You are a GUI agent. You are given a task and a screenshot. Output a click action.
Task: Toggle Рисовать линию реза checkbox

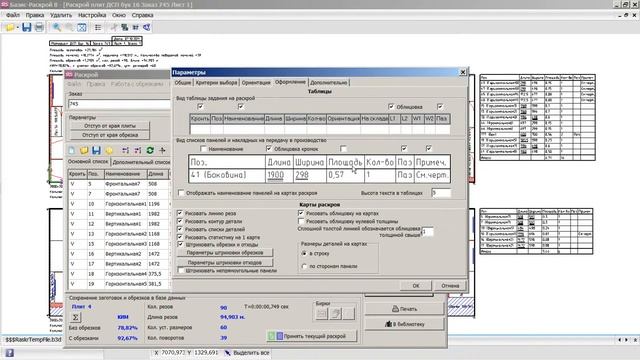[x=180, y=213]
